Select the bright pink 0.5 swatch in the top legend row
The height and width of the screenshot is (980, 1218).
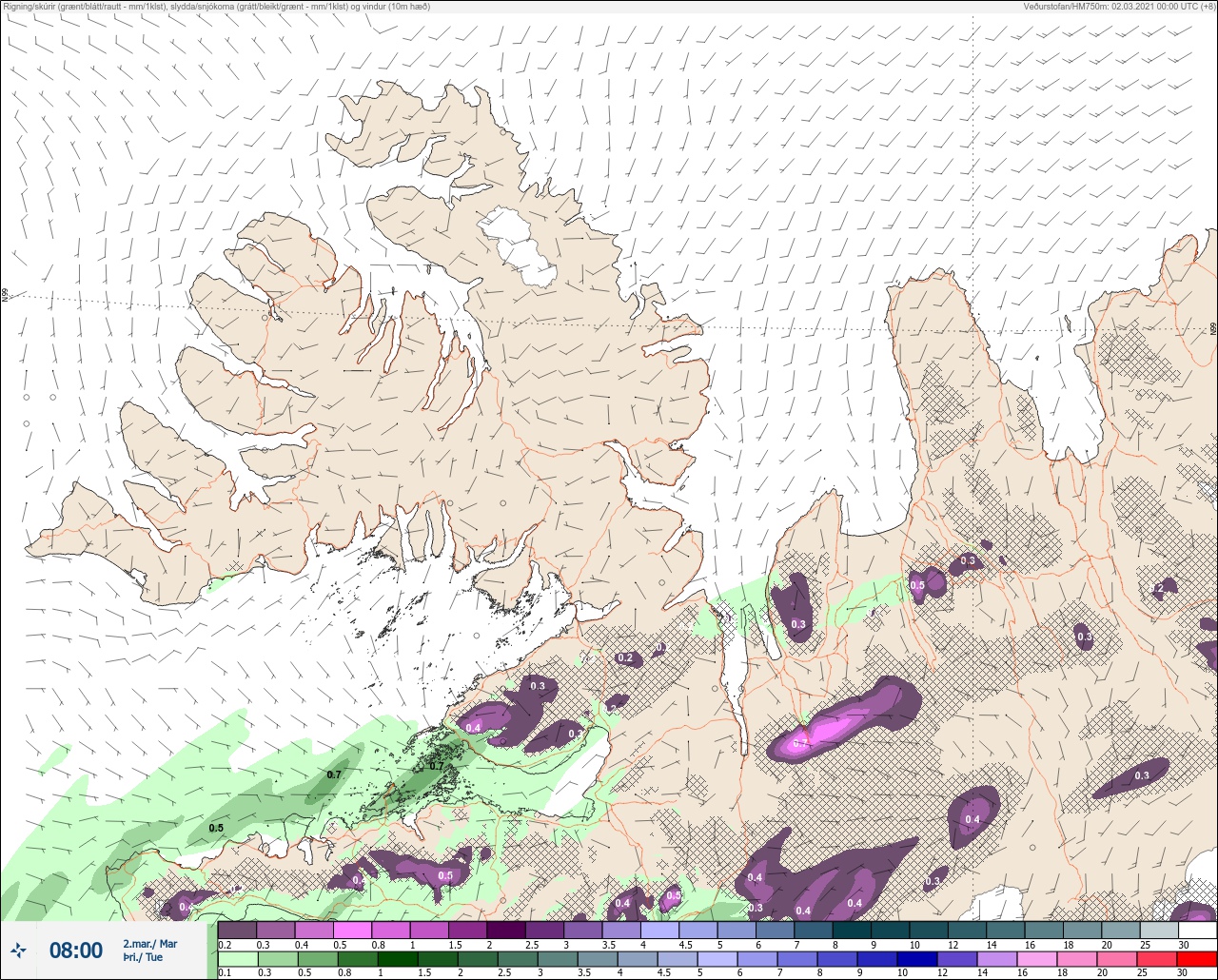[352, 930]
